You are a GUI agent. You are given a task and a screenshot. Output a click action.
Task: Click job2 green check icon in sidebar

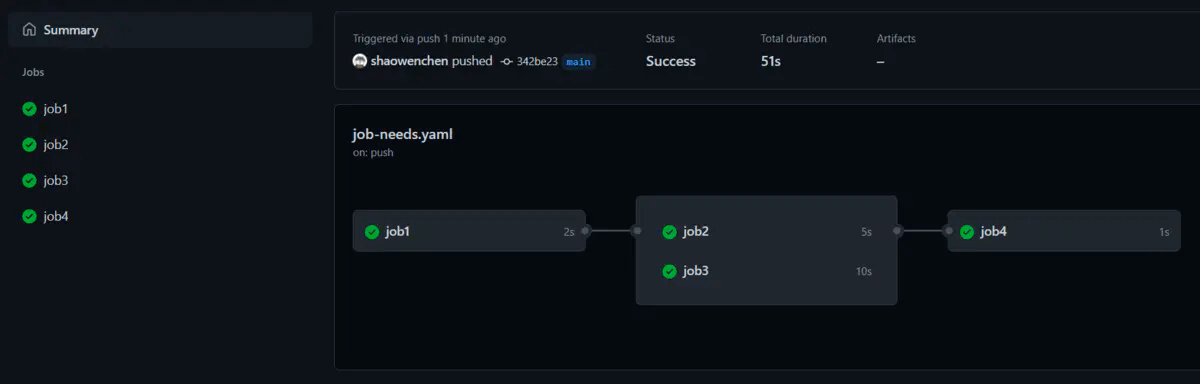click(x=29, y=145)
